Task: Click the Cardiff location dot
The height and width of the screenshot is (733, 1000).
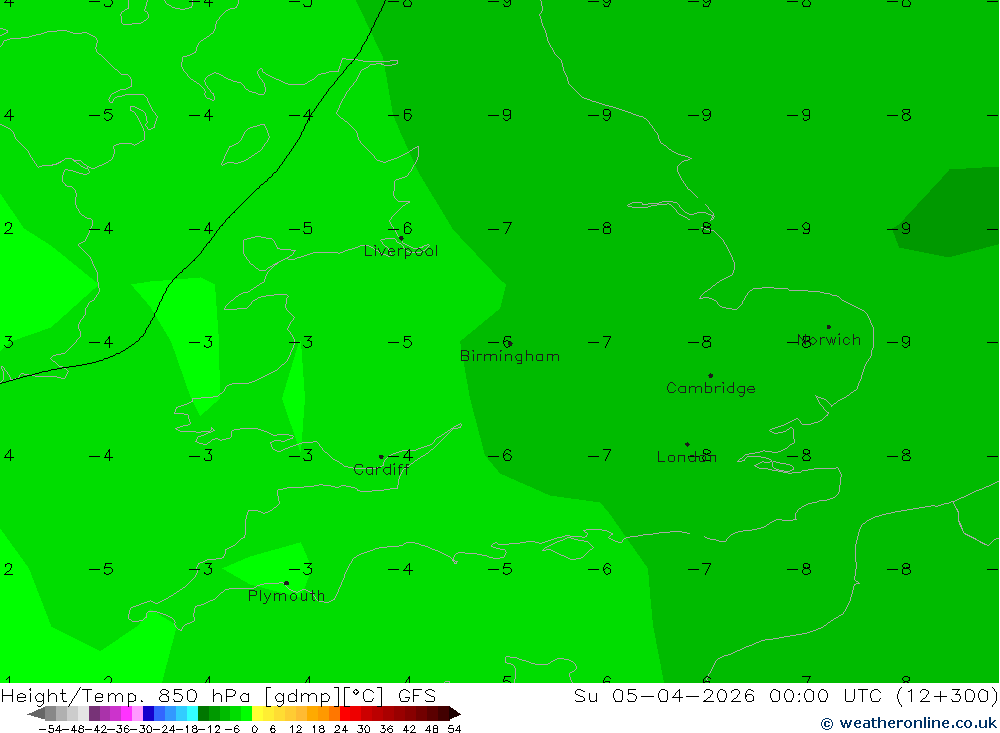Action: (381, 457)
